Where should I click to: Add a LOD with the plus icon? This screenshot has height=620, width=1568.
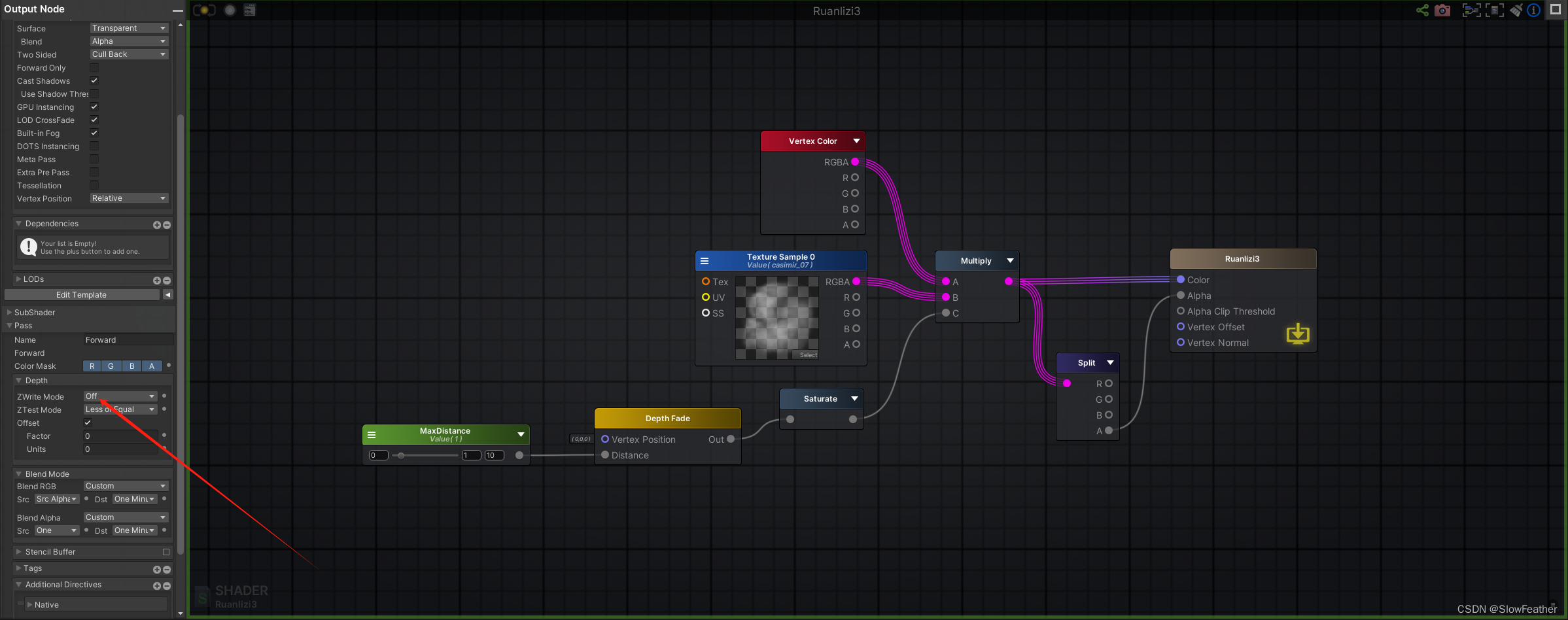click(x=157, y=280)
